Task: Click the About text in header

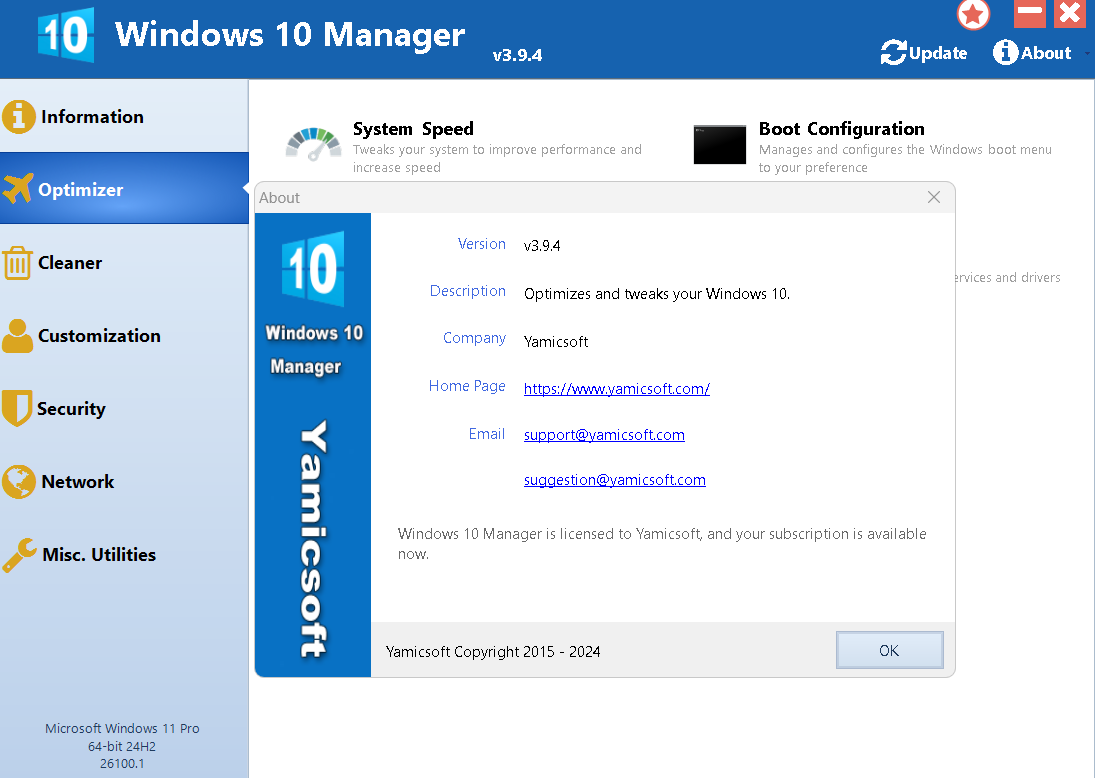Action: 1045,53
